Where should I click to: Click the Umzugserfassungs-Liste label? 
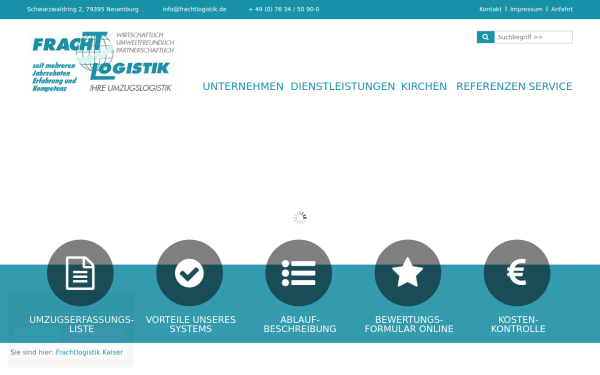[82, 324]
